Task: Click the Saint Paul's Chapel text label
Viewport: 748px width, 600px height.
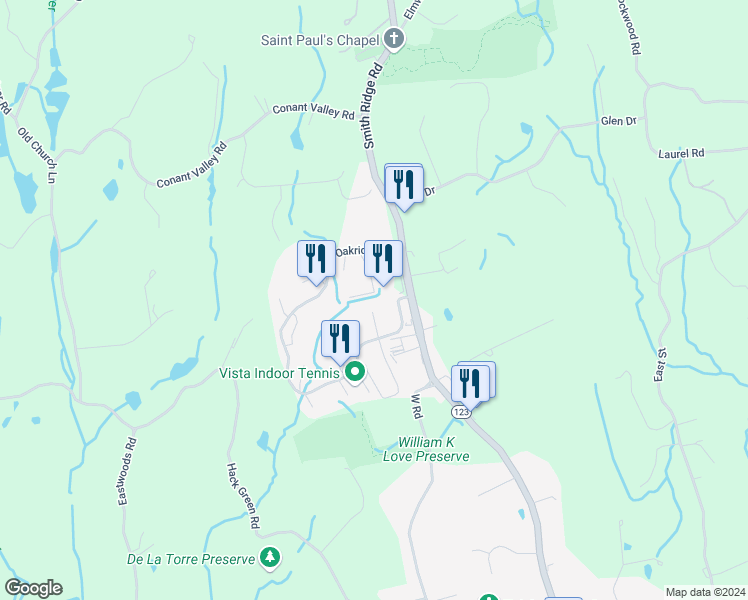Action: [320, 40]
